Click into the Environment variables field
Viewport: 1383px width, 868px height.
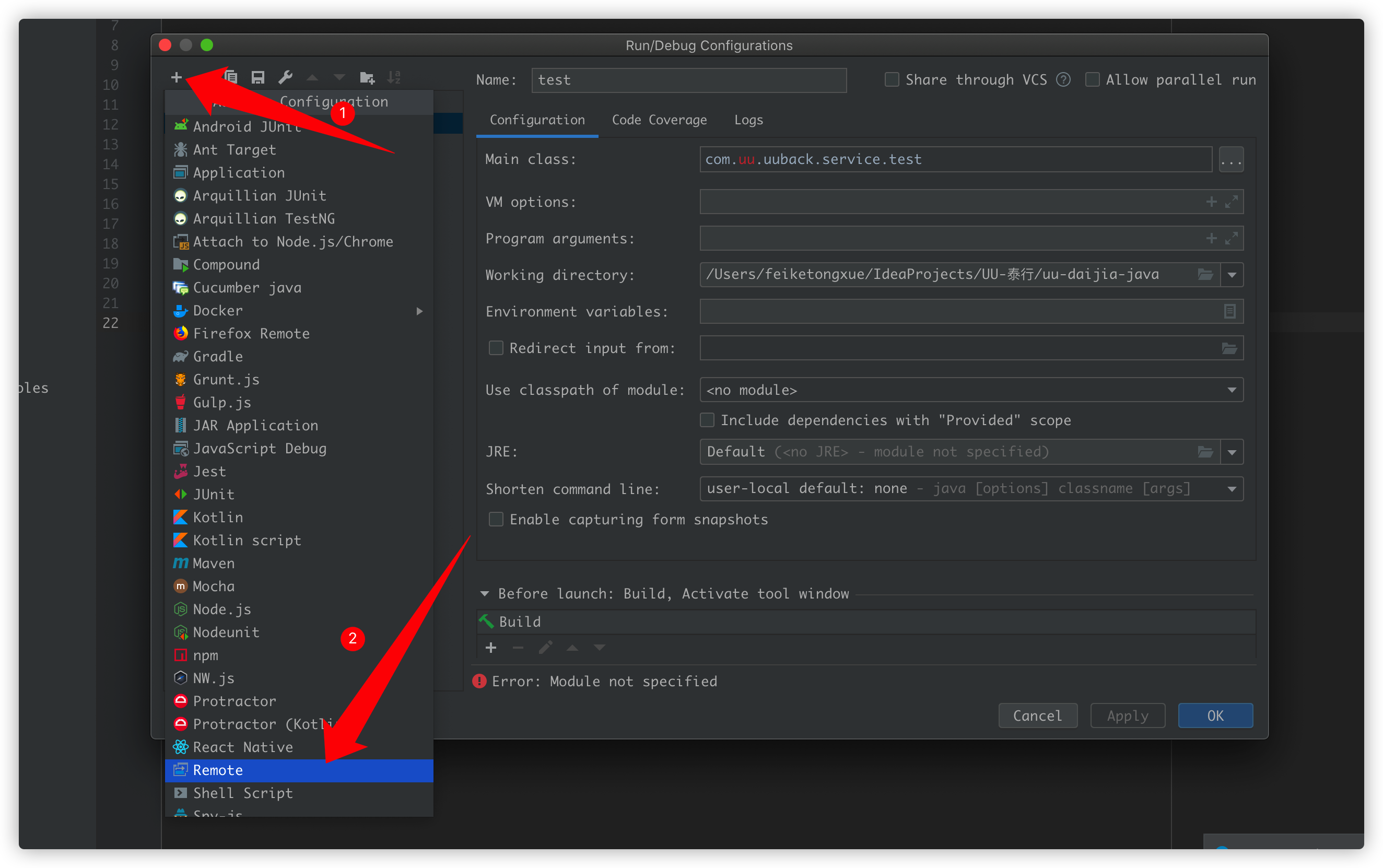(x=971, y=311)
